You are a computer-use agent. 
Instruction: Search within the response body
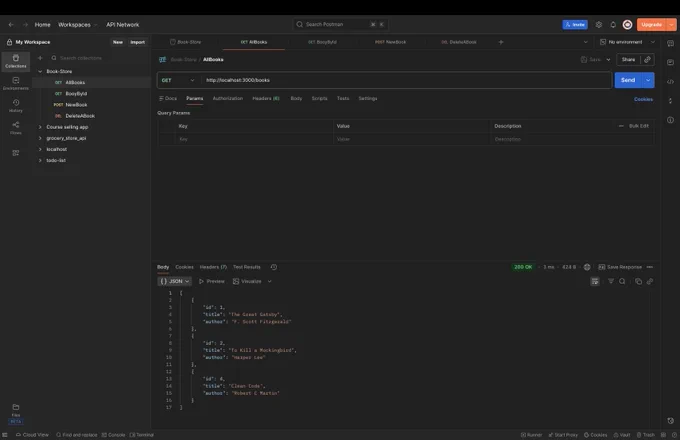point(622,281)
